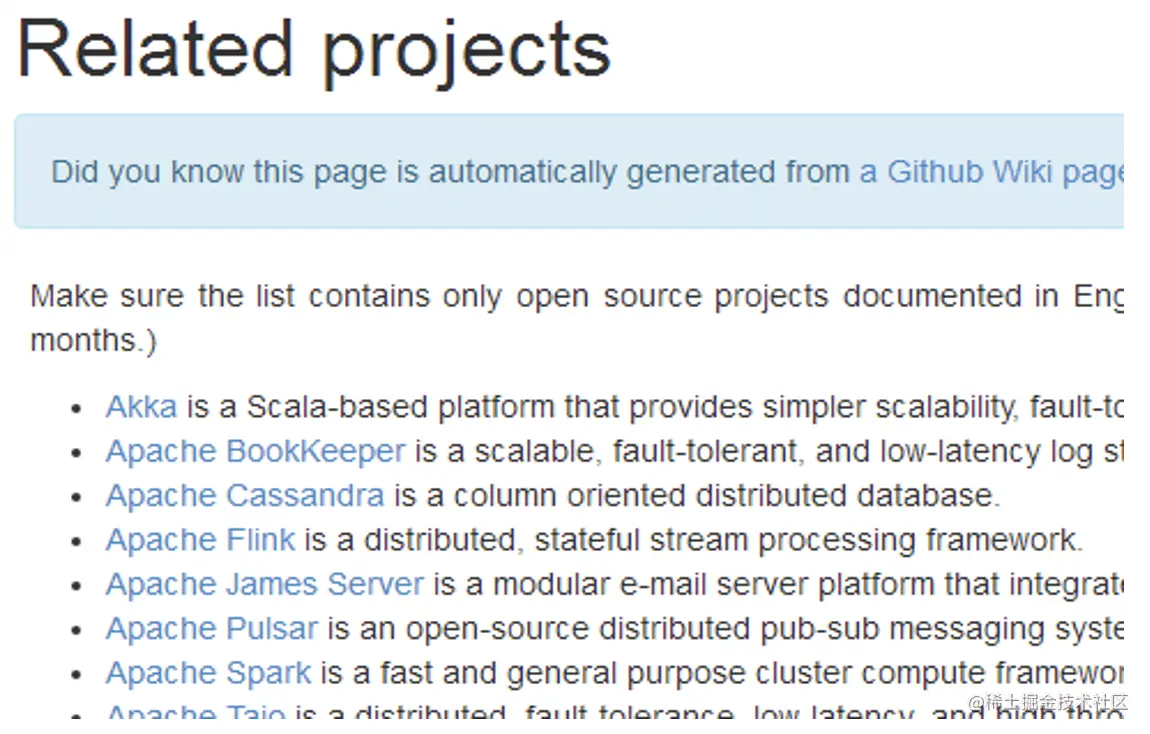This screenshot has height=734, width=1150.
Task: Click the Apache Spark link
Action: 209,672
